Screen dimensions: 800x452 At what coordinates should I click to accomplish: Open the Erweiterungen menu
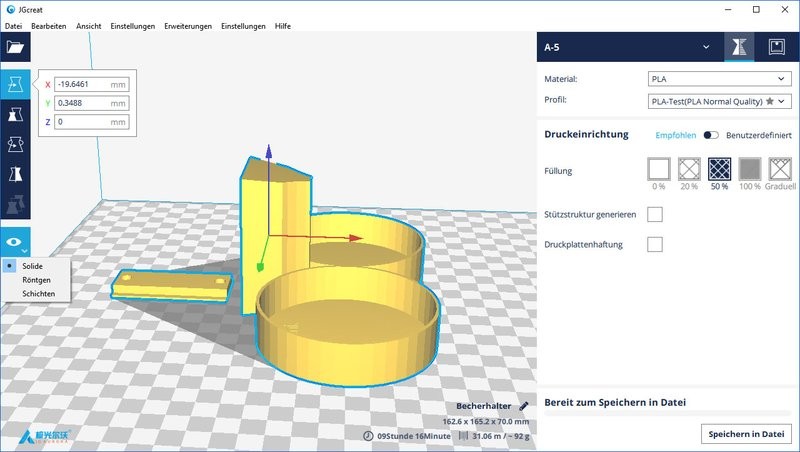(x=187, y=24)
